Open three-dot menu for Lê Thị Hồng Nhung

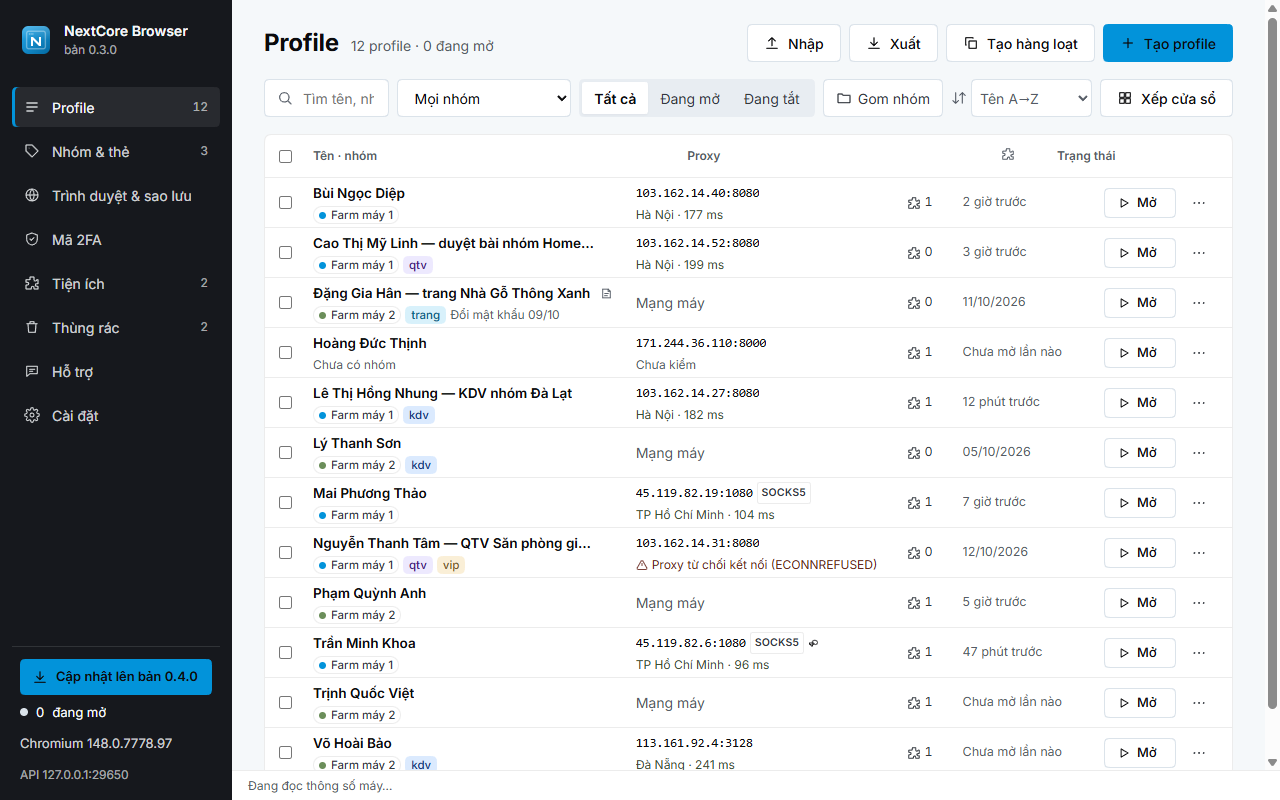1199,402
